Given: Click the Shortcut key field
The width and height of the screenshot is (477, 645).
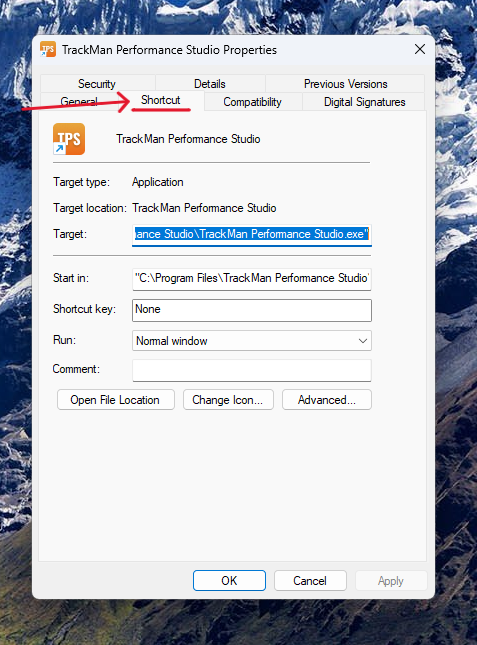Looking at the screenshot, I should click(252, 310).
